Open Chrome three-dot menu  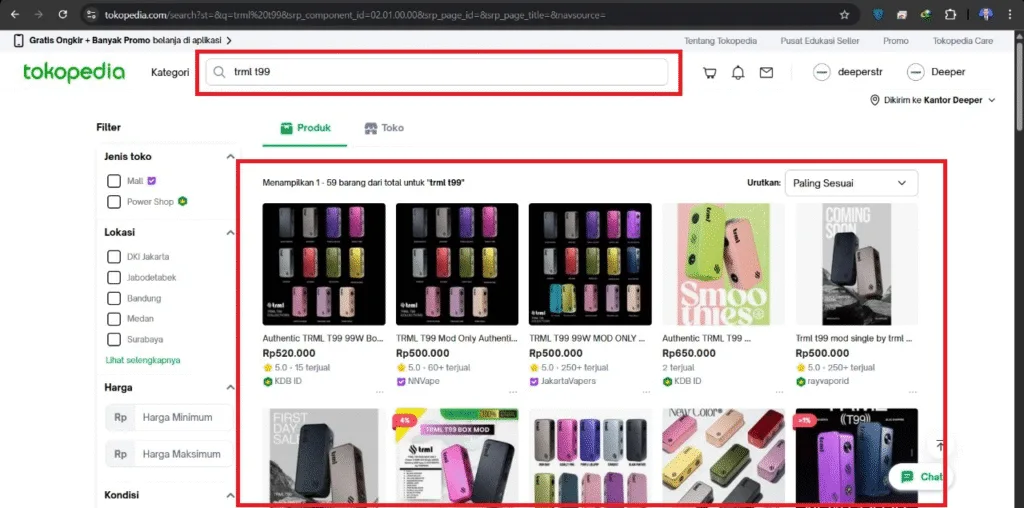pyautogui.click(x=1010, y=14)
